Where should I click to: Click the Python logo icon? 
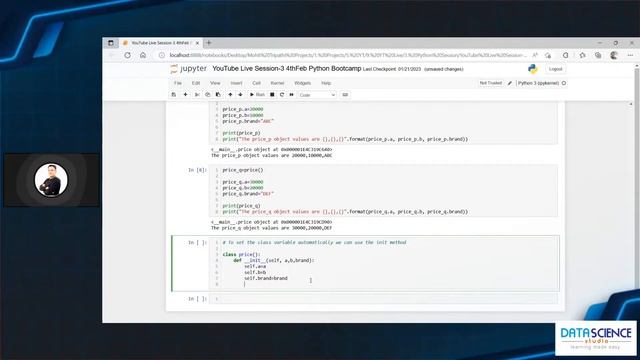point(533,69)
